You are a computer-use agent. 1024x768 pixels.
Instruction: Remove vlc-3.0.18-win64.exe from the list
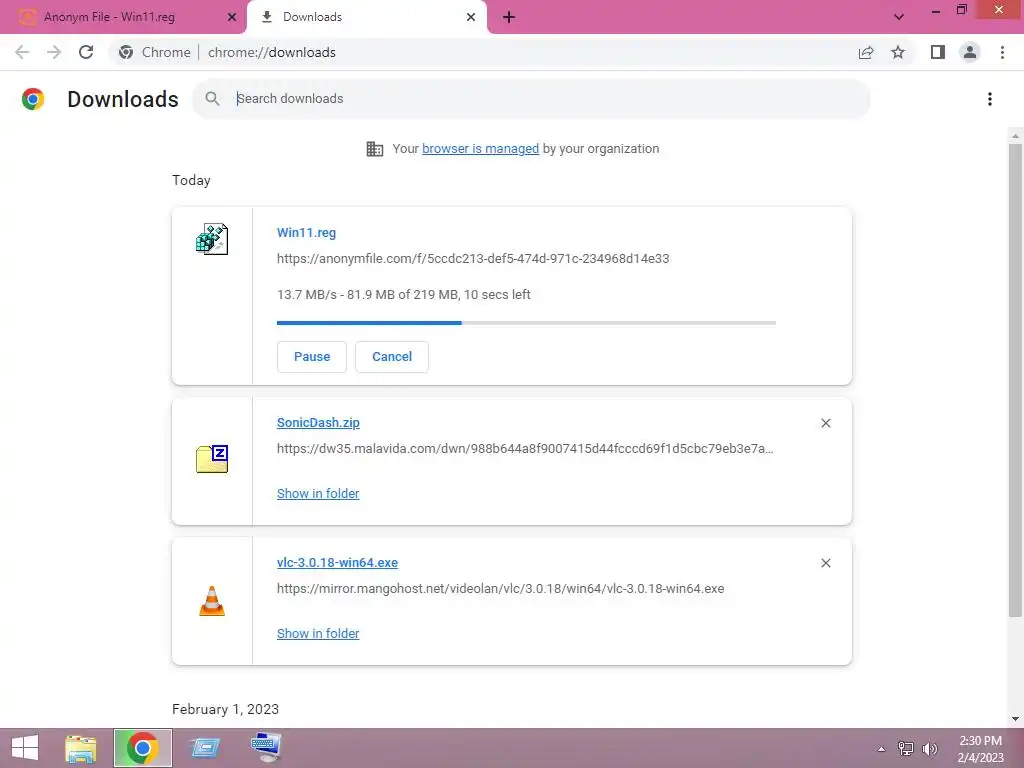click(825, 563)
